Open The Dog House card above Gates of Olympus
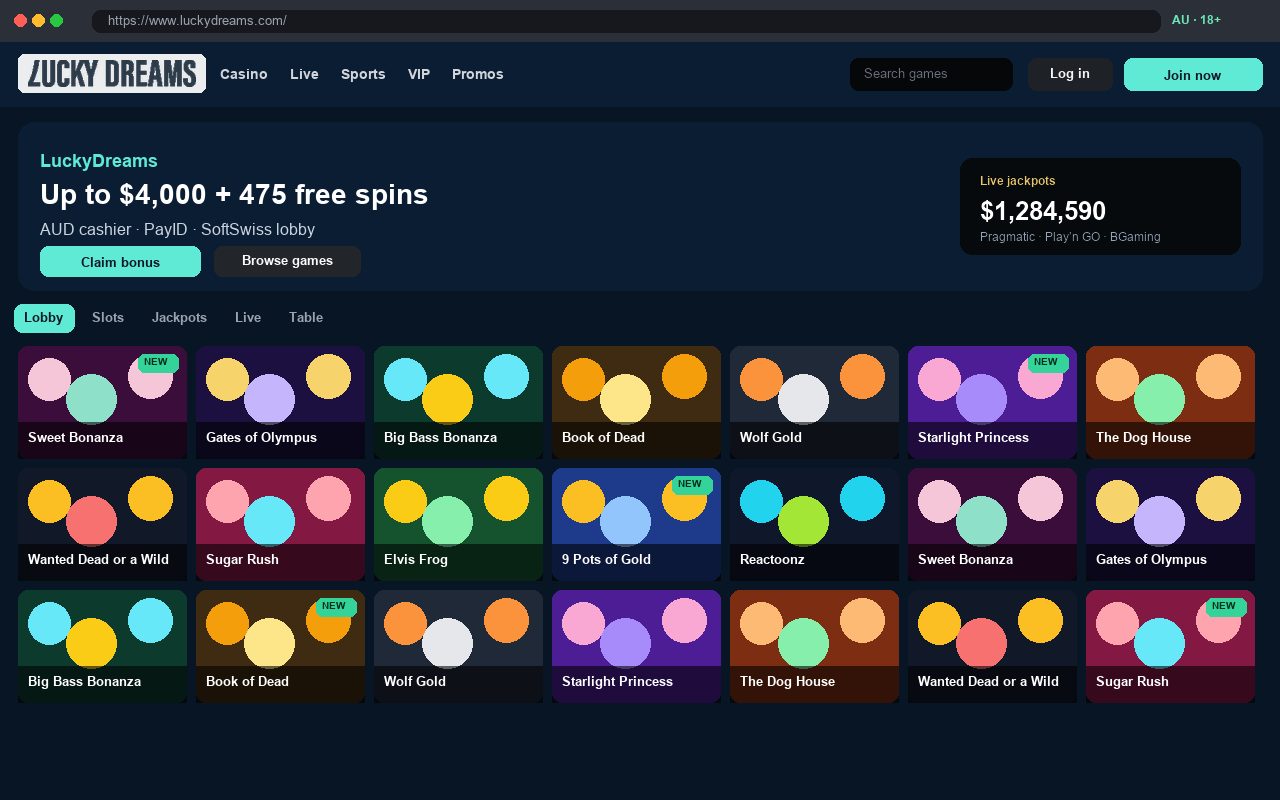The image size is (1280, 800). 1170,402
